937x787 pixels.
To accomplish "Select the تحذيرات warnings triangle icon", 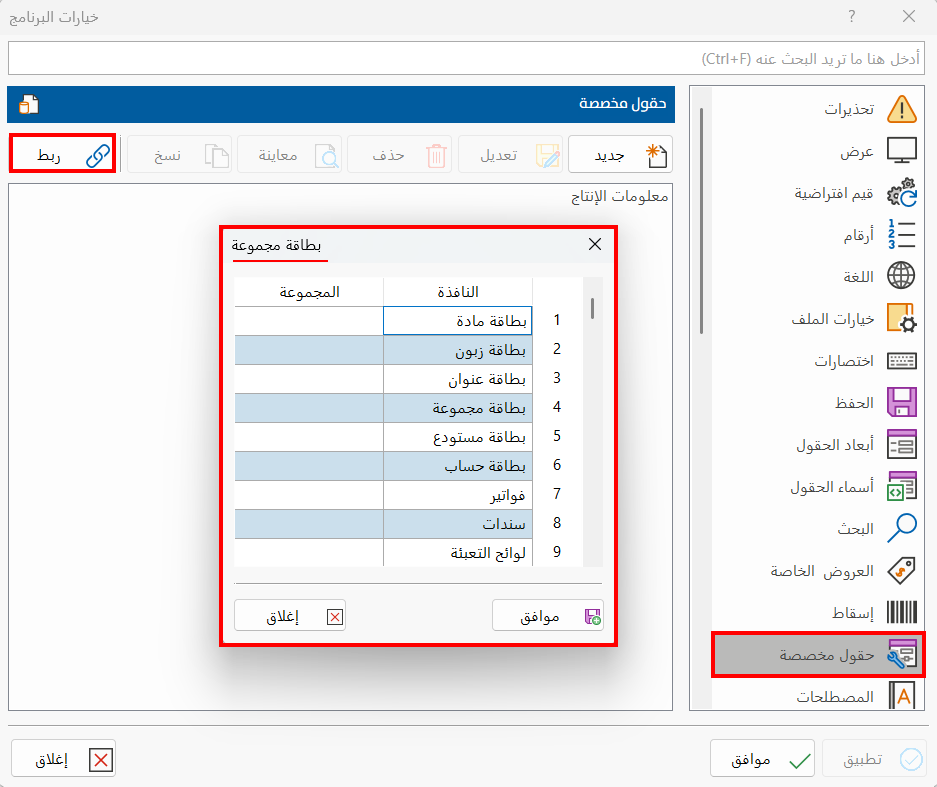I will (903, 109).
